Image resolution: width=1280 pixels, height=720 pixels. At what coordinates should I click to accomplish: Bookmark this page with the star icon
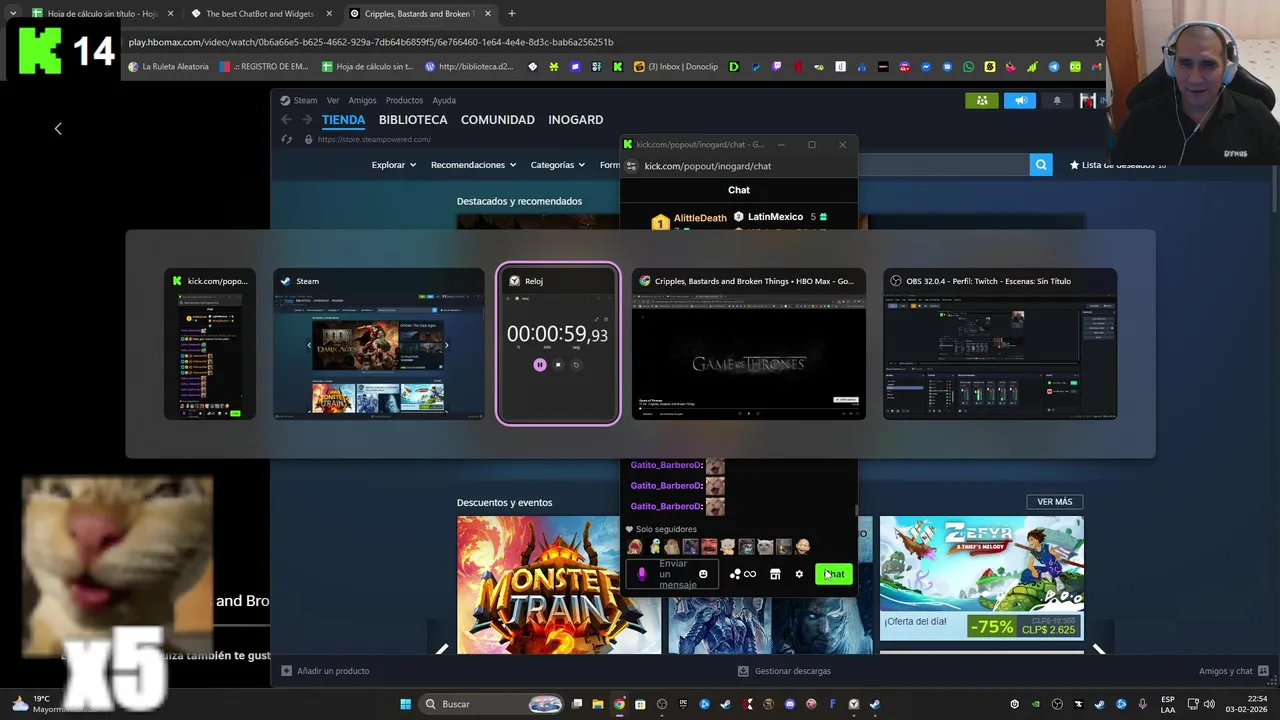coord(1100,42)
